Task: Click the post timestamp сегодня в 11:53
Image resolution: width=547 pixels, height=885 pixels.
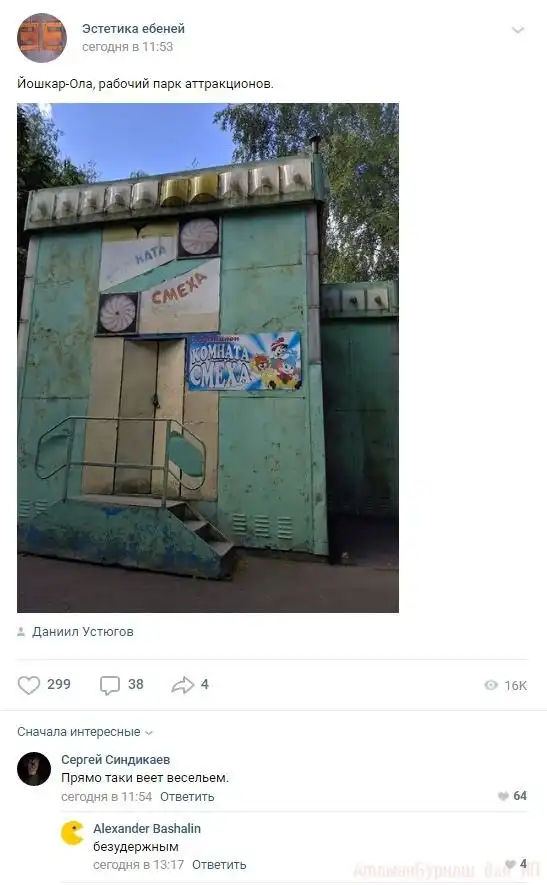Action: click(x=128, y=47)
